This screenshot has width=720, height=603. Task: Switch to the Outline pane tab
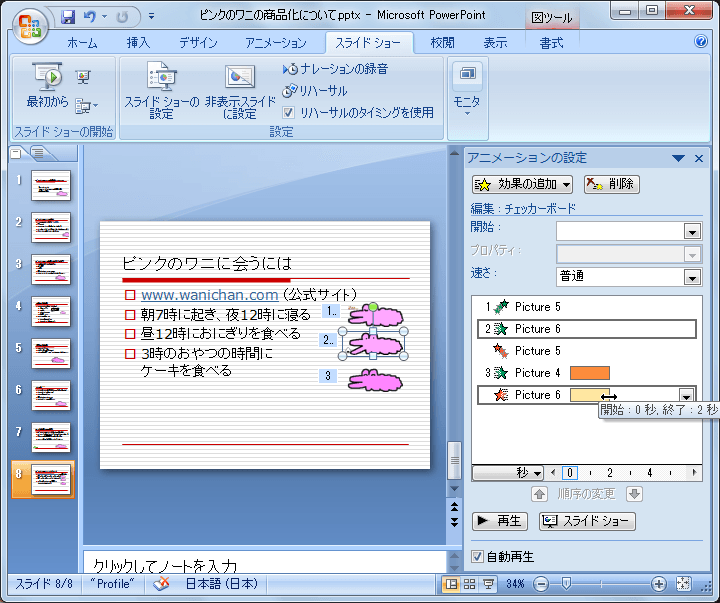(39, 153)
